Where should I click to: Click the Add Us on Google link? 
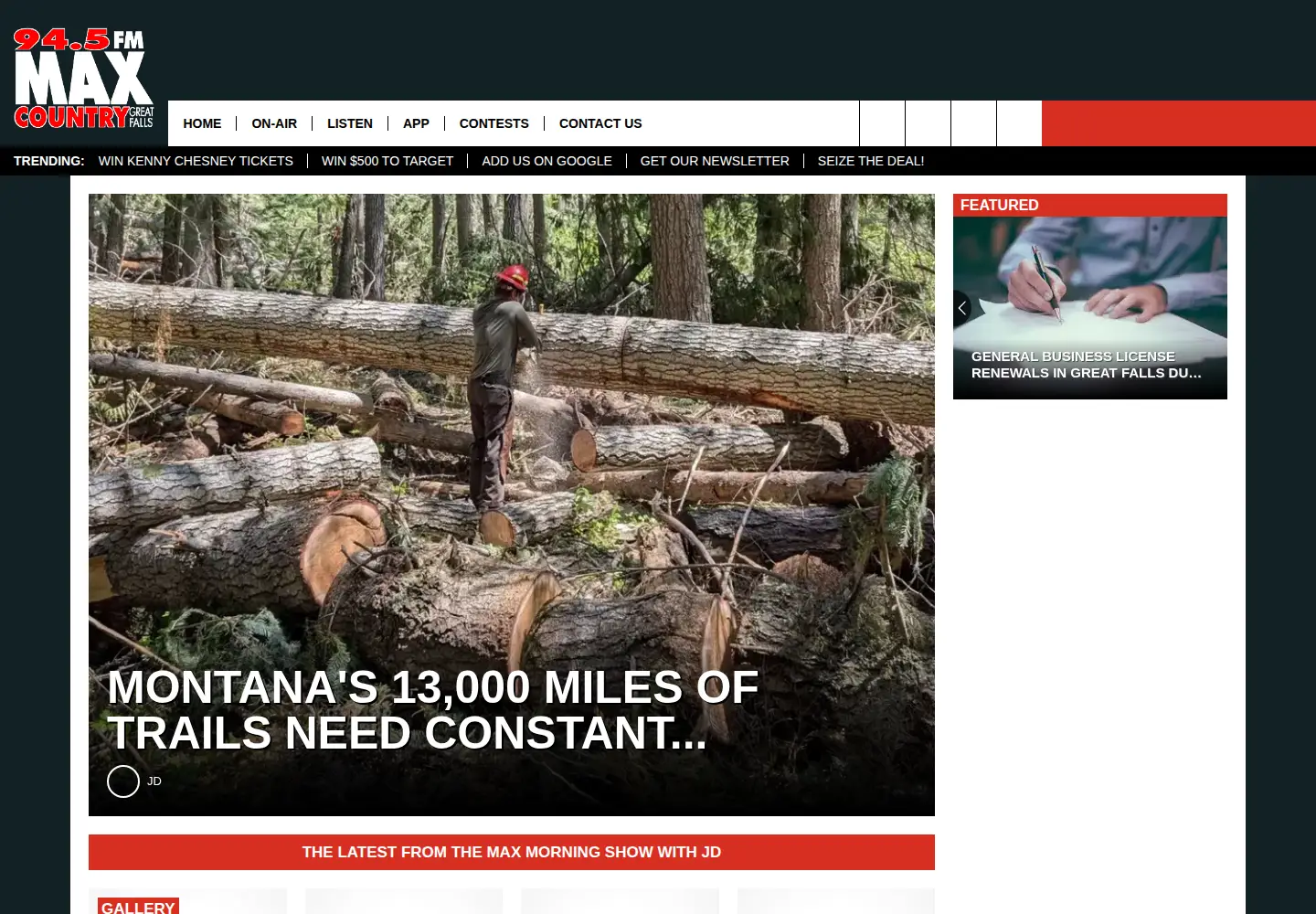click(x=547, y=161)
